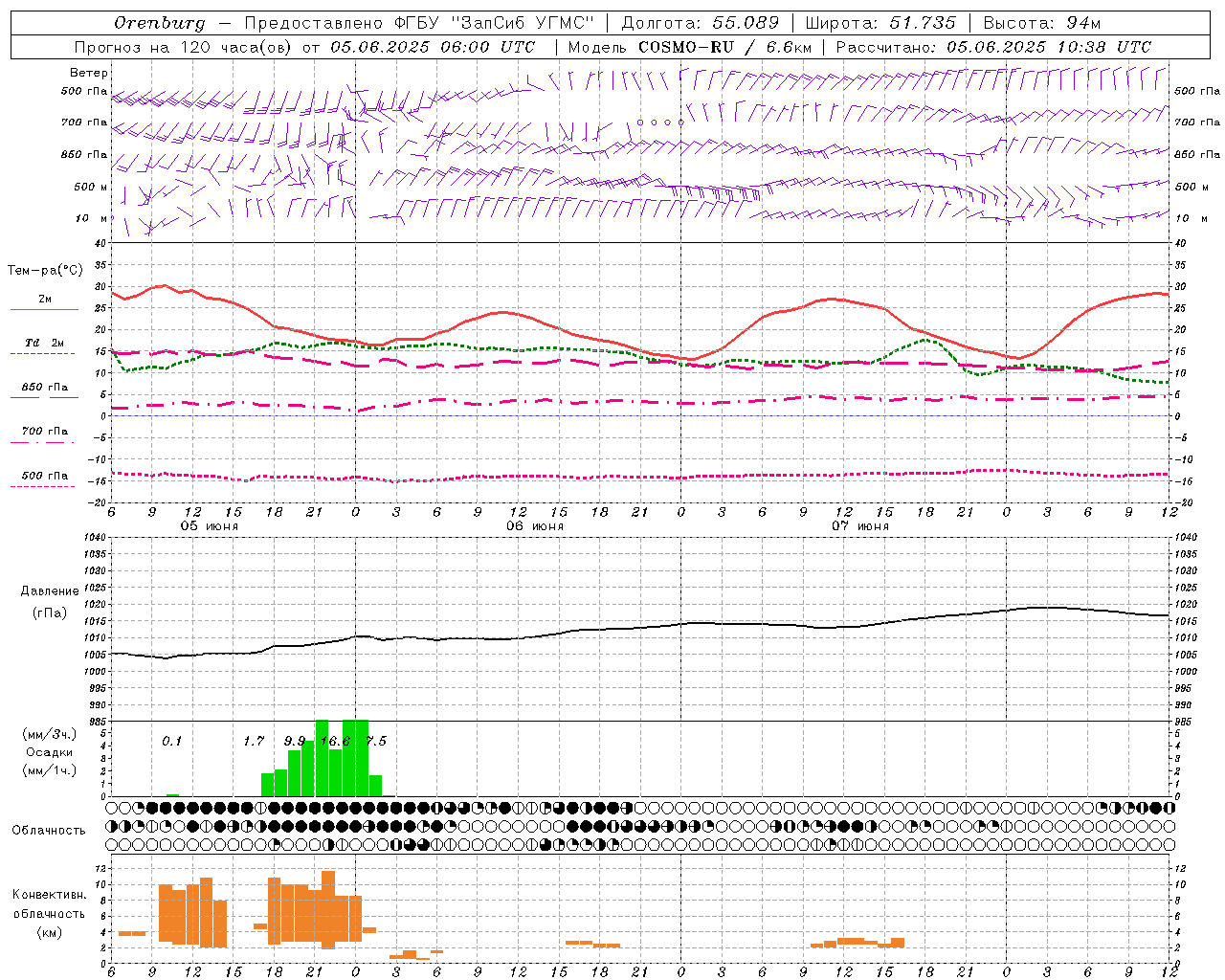Click the calm-wind circles at 700 гПа

pyautogui.click(x=660, y=122)
